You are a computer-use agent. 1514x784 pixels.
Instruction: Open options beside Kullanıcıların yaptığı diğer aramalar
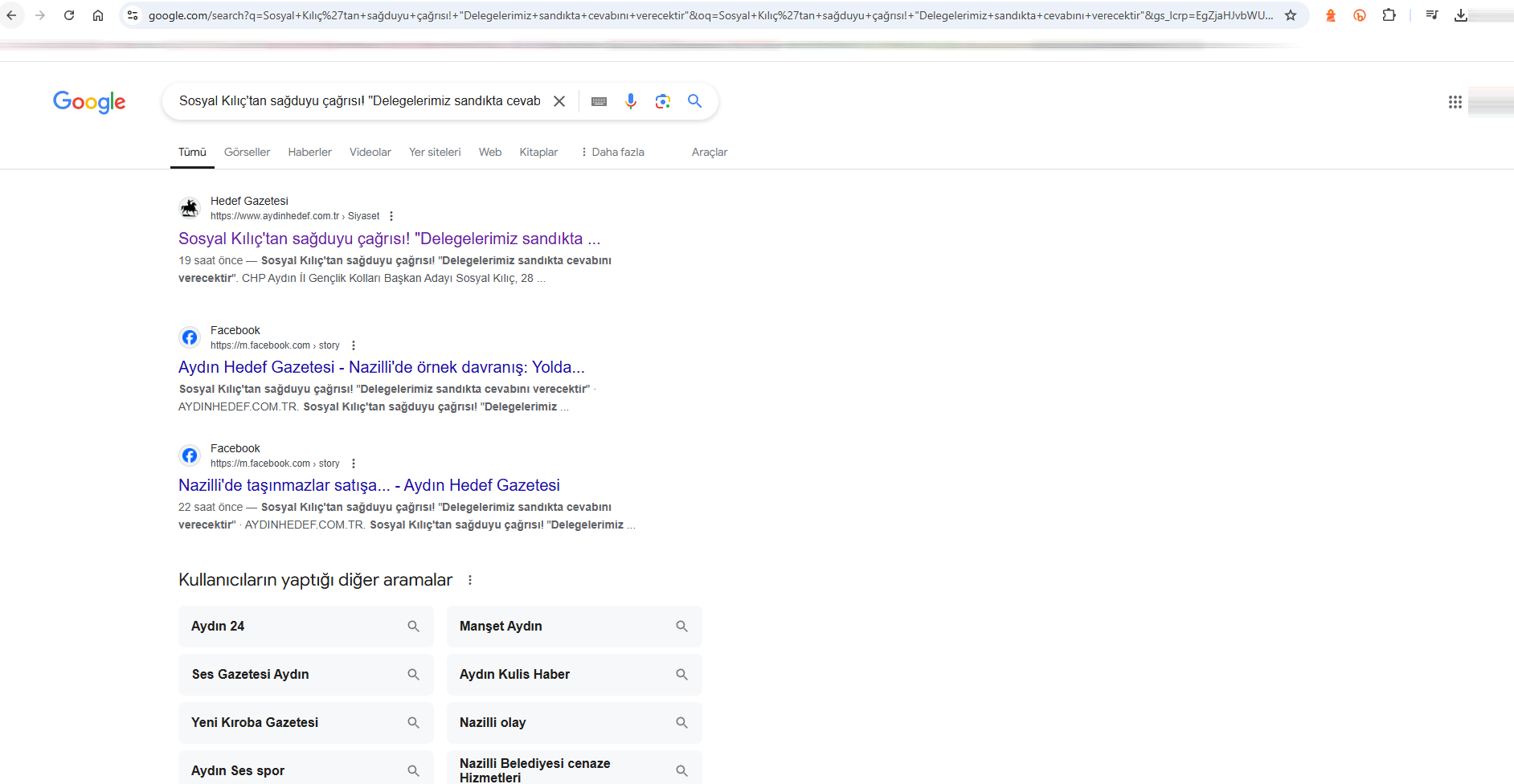[470, 580]
